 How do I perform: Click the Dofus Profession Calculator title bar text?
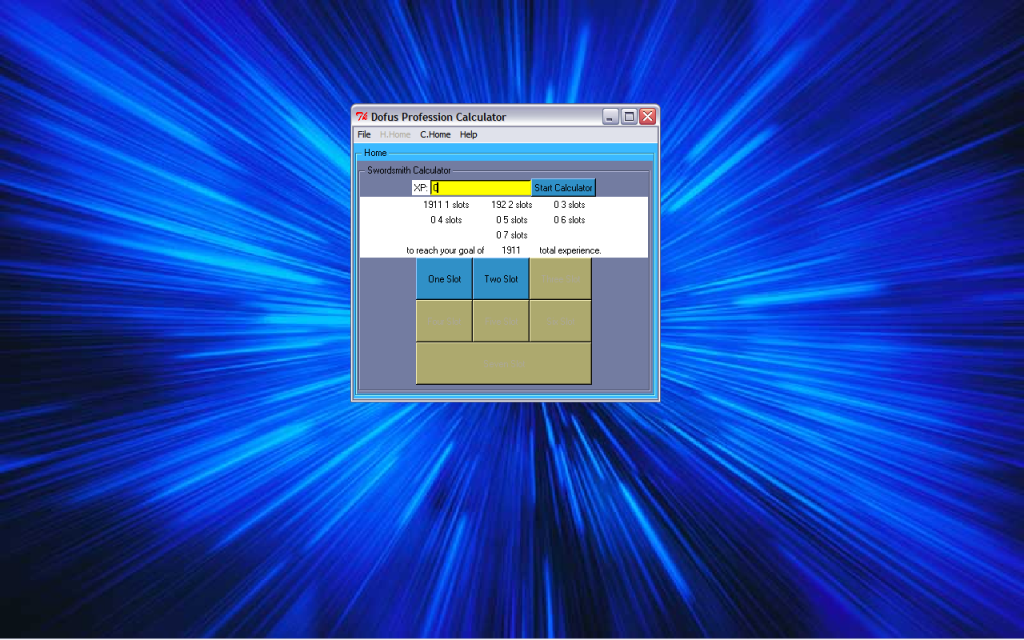(x=438, y=117)
